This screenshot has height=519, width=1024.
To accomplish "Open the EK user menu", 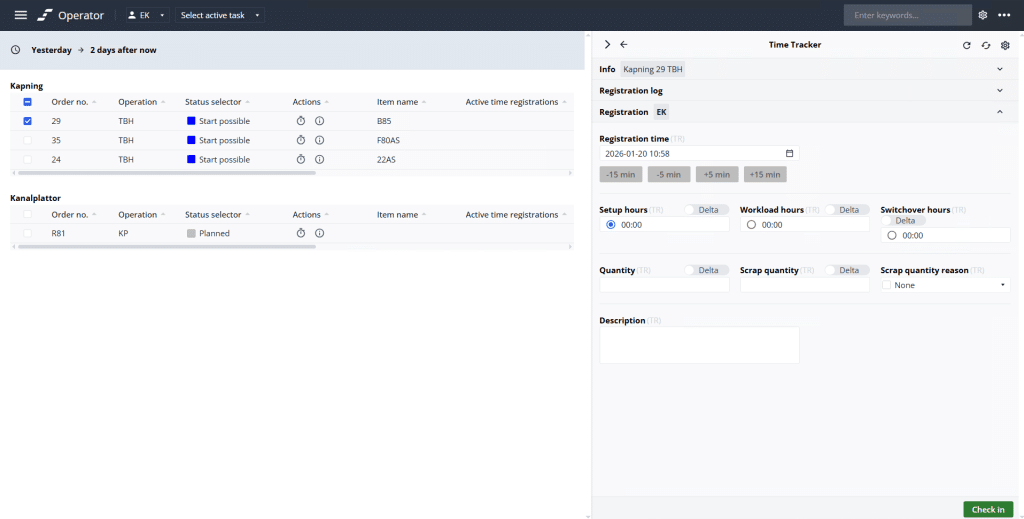I will point(146,15).
